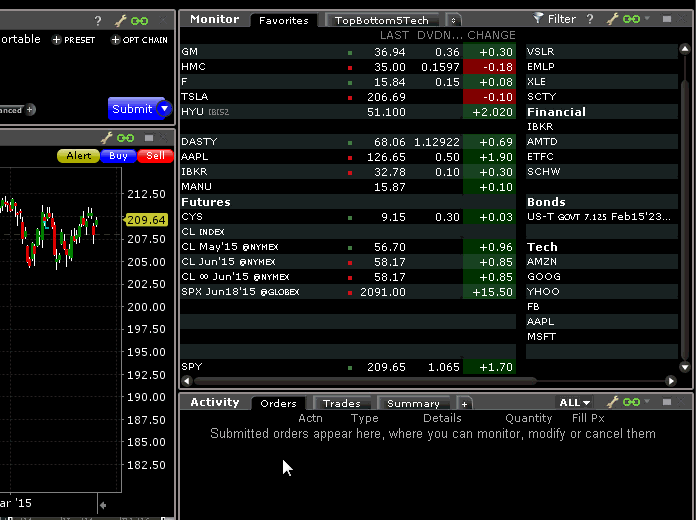This screenshot has width=696, height=520.
Task: Click horizontal scrollbar right arrow
Action: click(x=671, y=381)
